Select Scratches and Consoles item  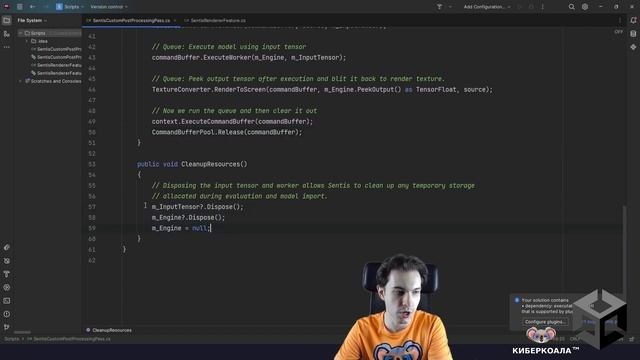click(53, 81)
